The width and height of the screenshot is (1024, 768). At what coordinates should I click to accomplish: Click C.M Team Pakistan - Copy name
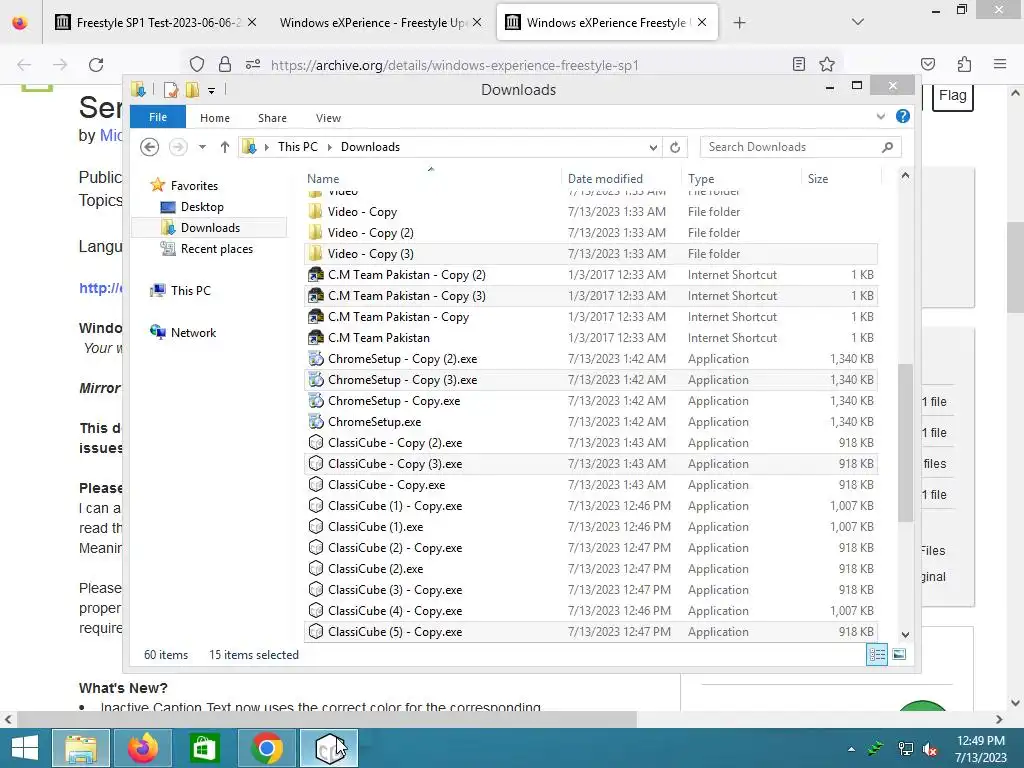pos(398,317)
